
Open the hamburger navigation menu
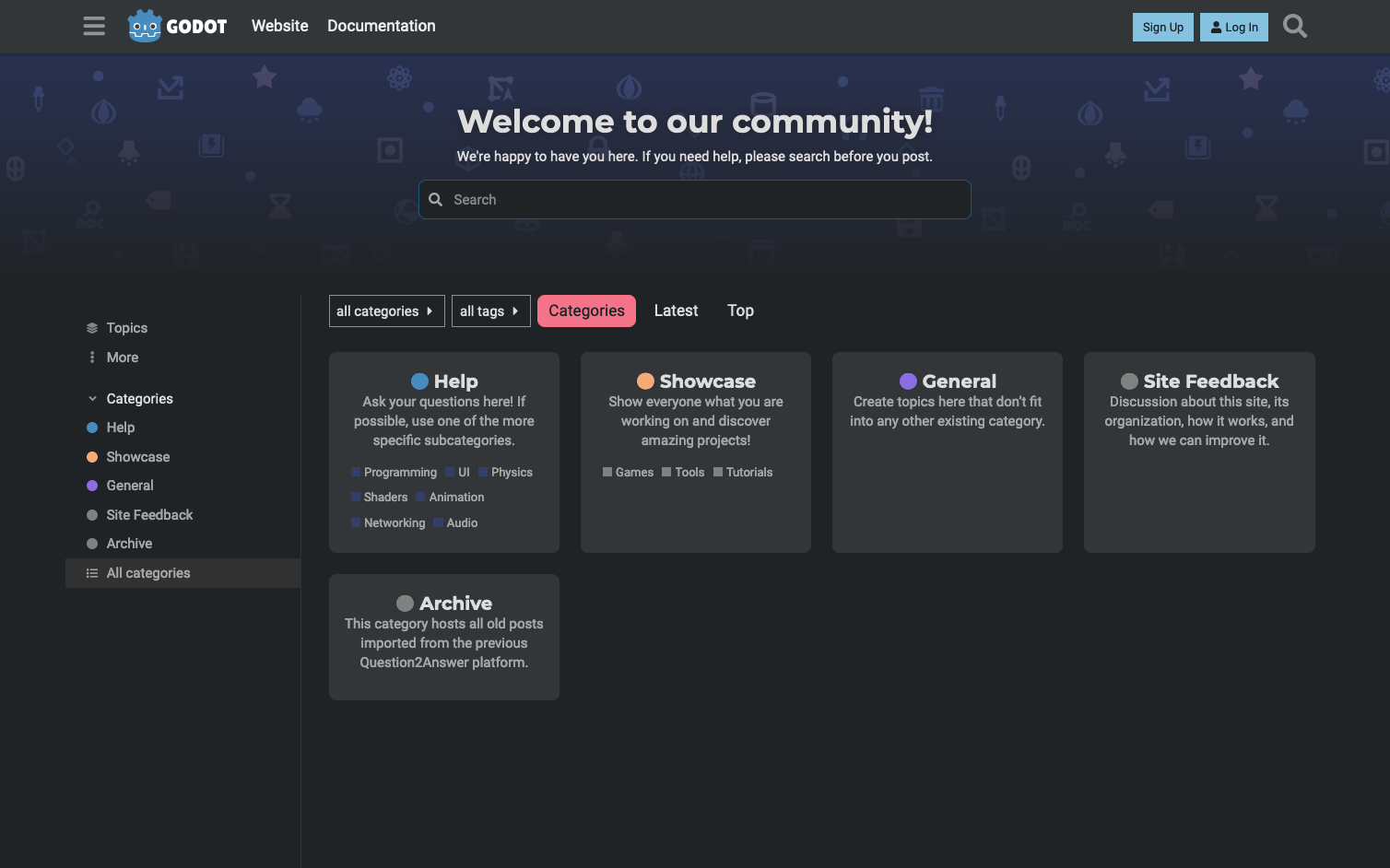pos(93,26)
